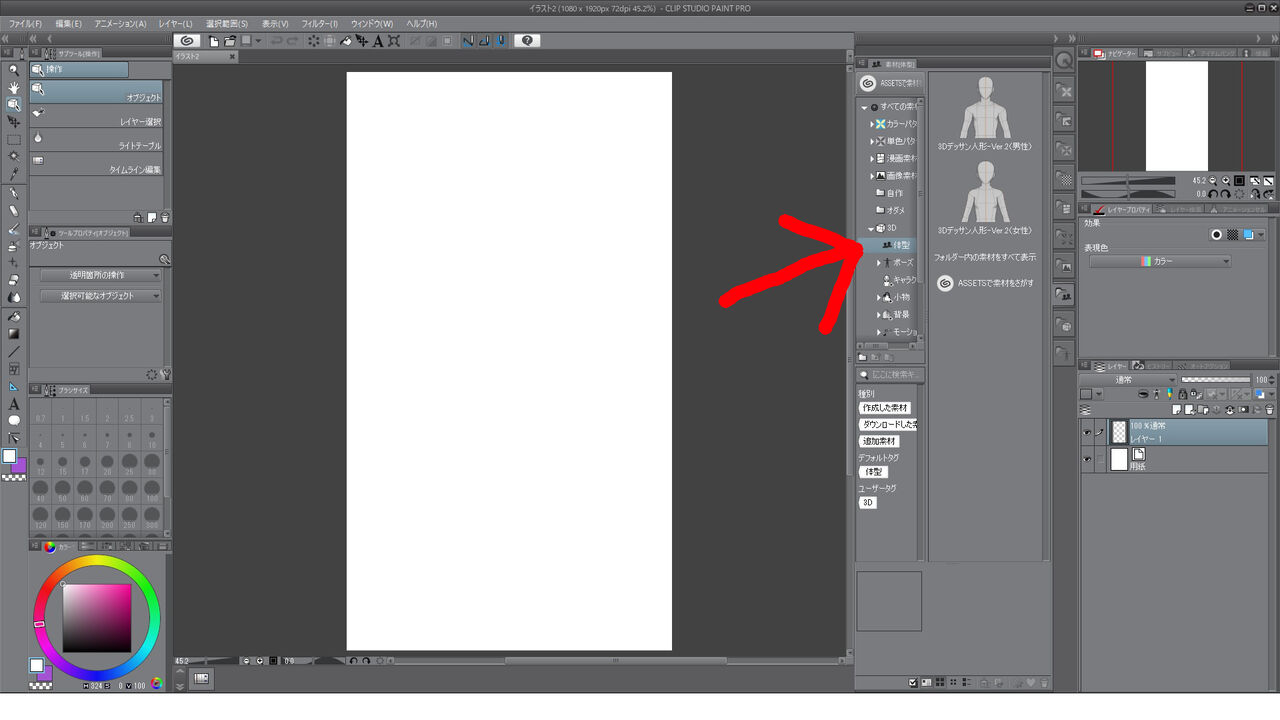The image size is (1280, 720).
Task: Select 3Dデッサン人形-Ver.2(男性) material thumbnail
Action: [x=985, y=106]
